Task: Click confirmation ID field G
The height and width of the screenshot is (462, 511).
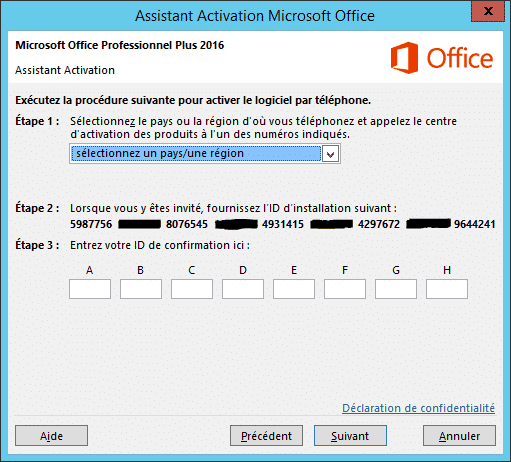Action: pyautogui.click(x=396, y=289)
